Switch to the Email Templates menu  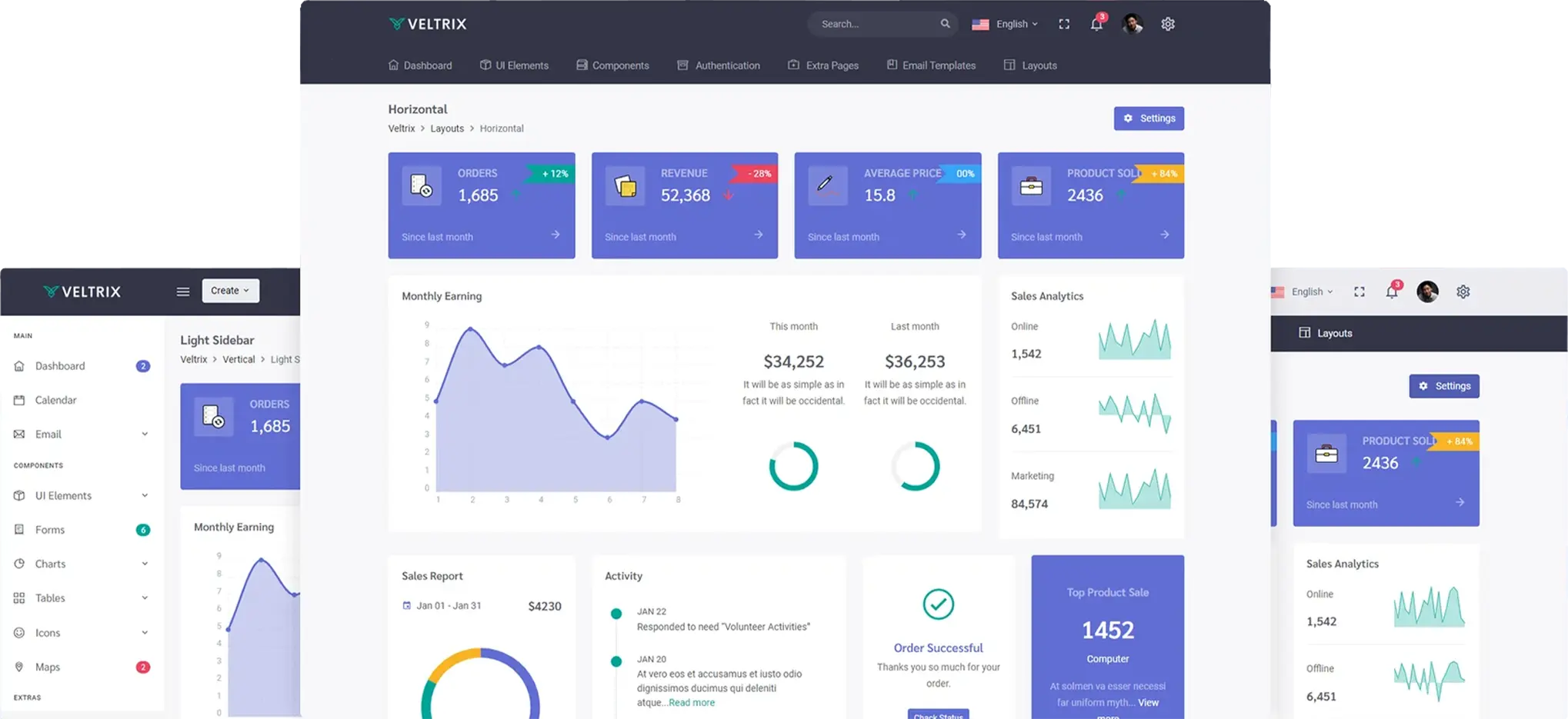pyautogui.click(x=931, y=65)
